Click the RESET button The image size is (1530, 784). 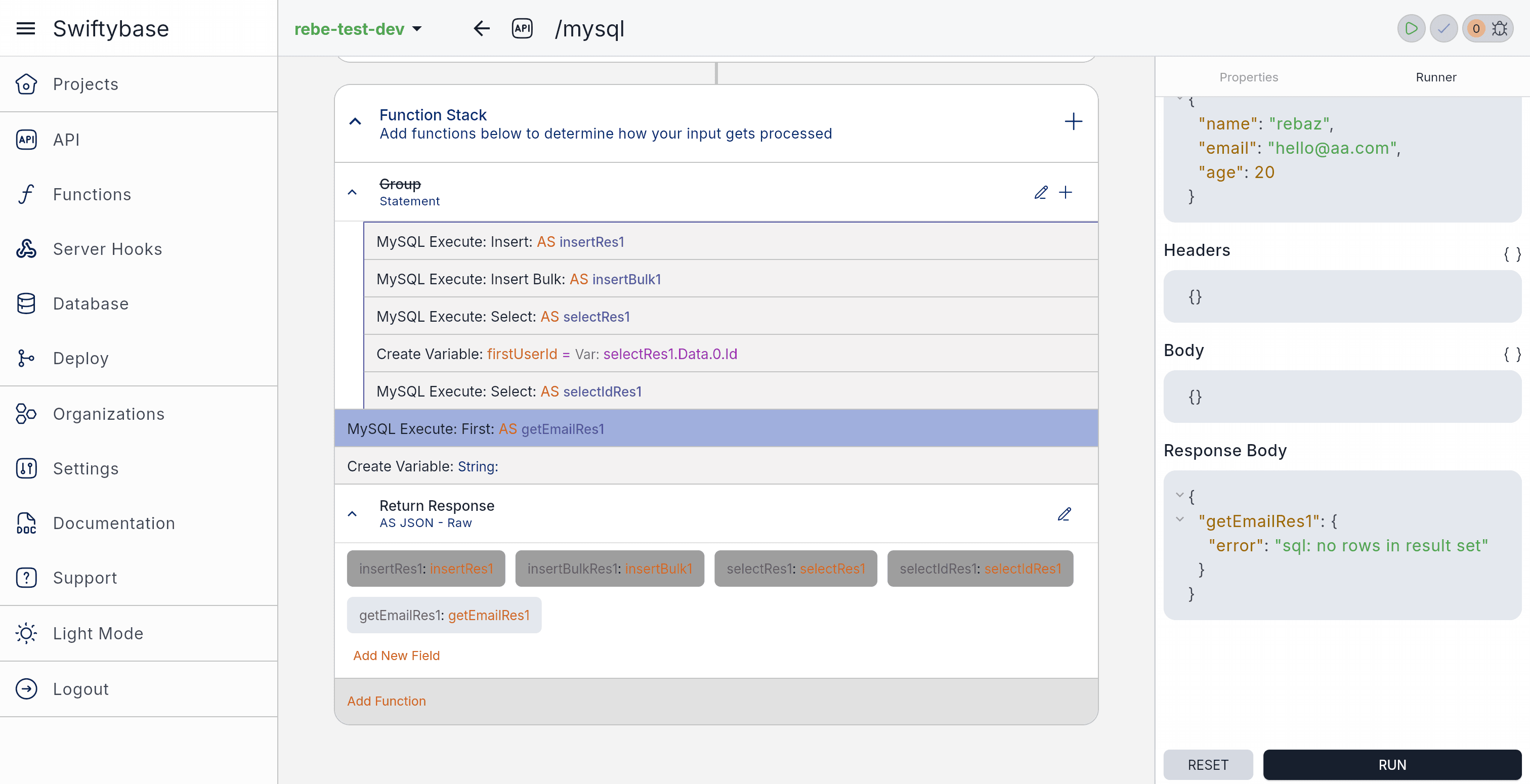point(1208,764)
